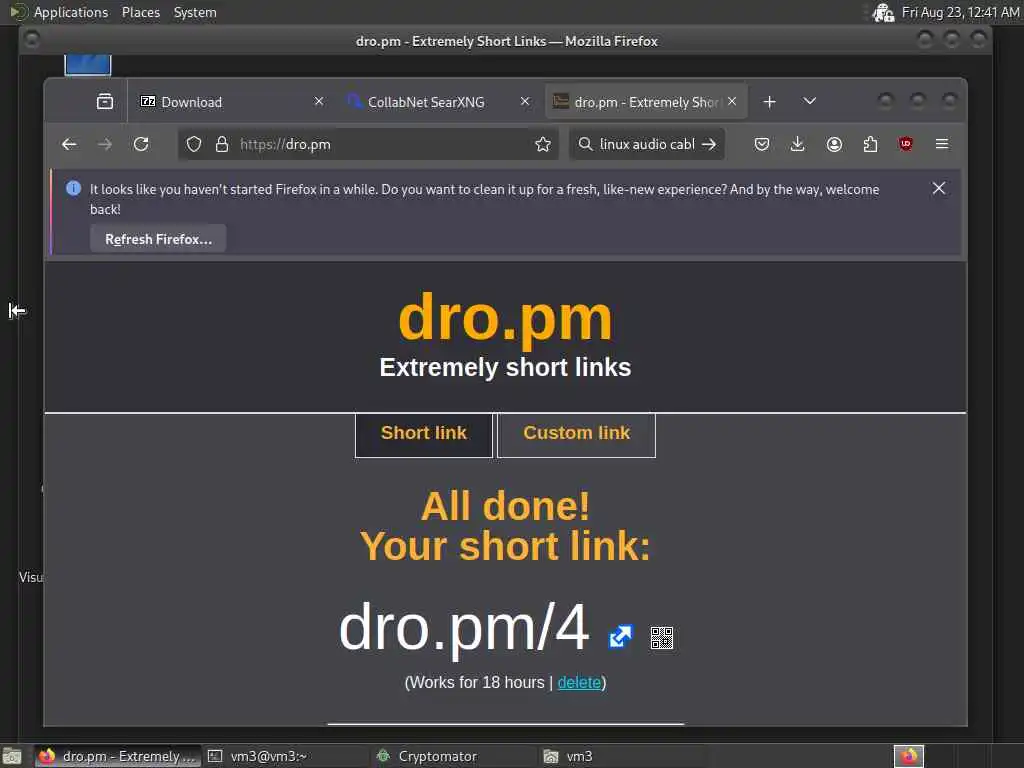
Task: Click the Works for 18 hours text
Action: pyautogui.click(x=477, y=682)
